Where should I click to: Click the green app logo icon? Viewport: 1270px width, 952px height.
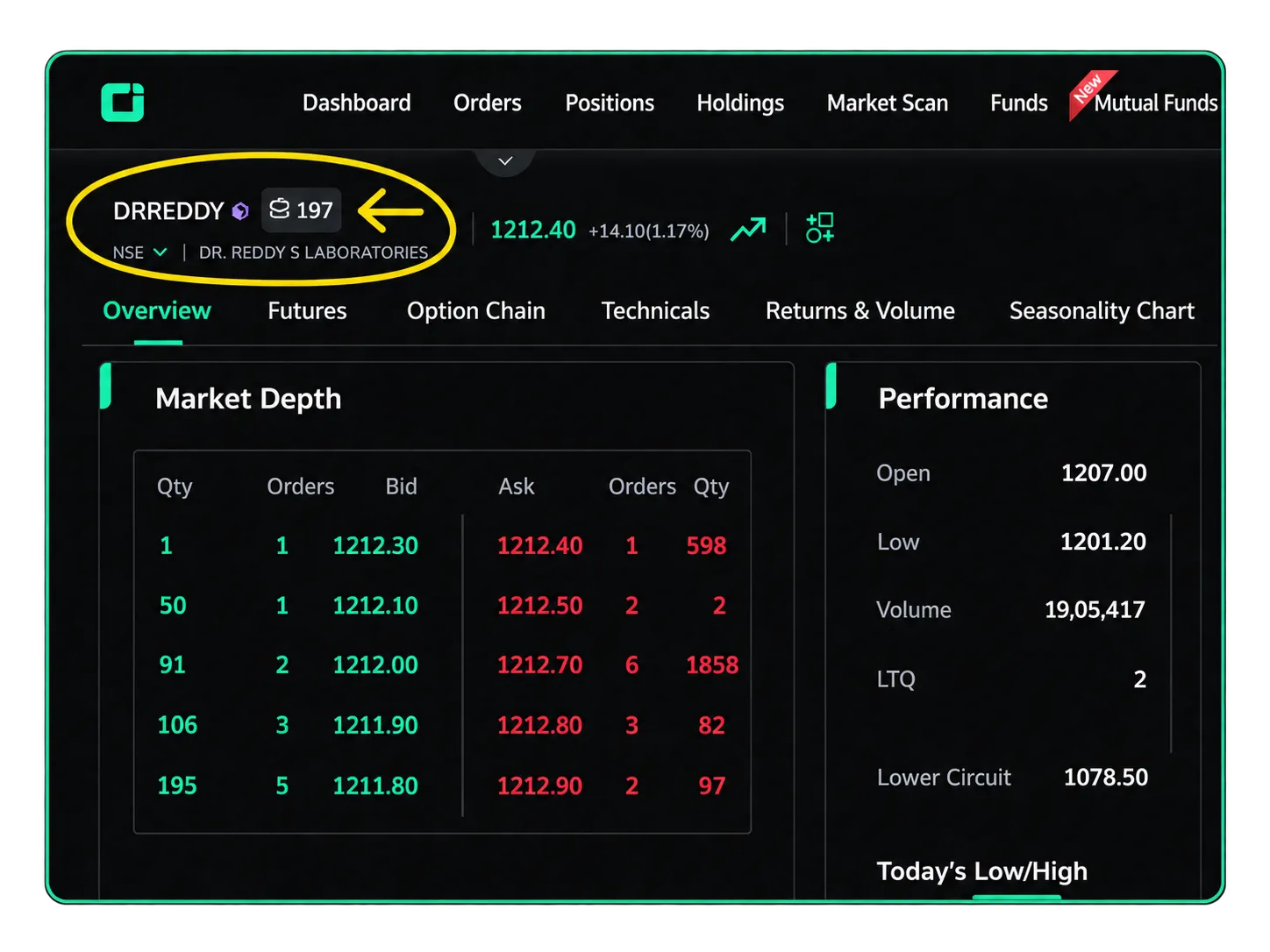coord(123,103)
